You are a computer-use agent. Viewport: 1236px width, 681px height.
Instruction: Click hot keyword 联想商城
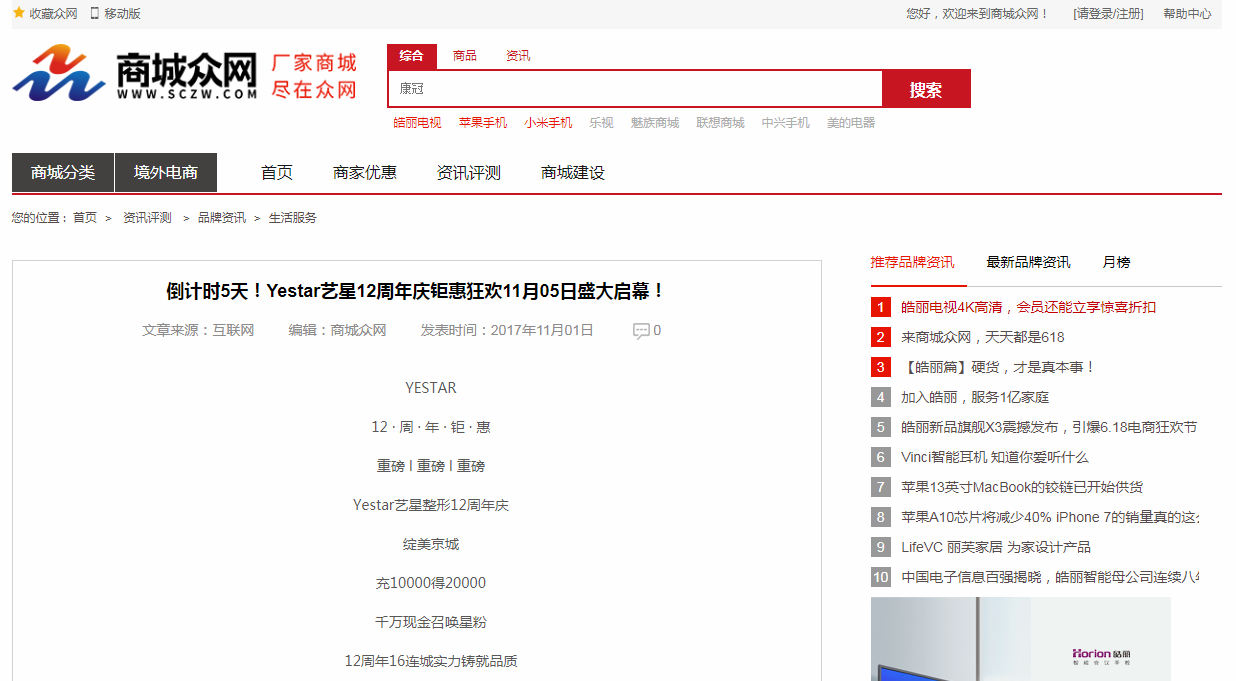[721, 123]
